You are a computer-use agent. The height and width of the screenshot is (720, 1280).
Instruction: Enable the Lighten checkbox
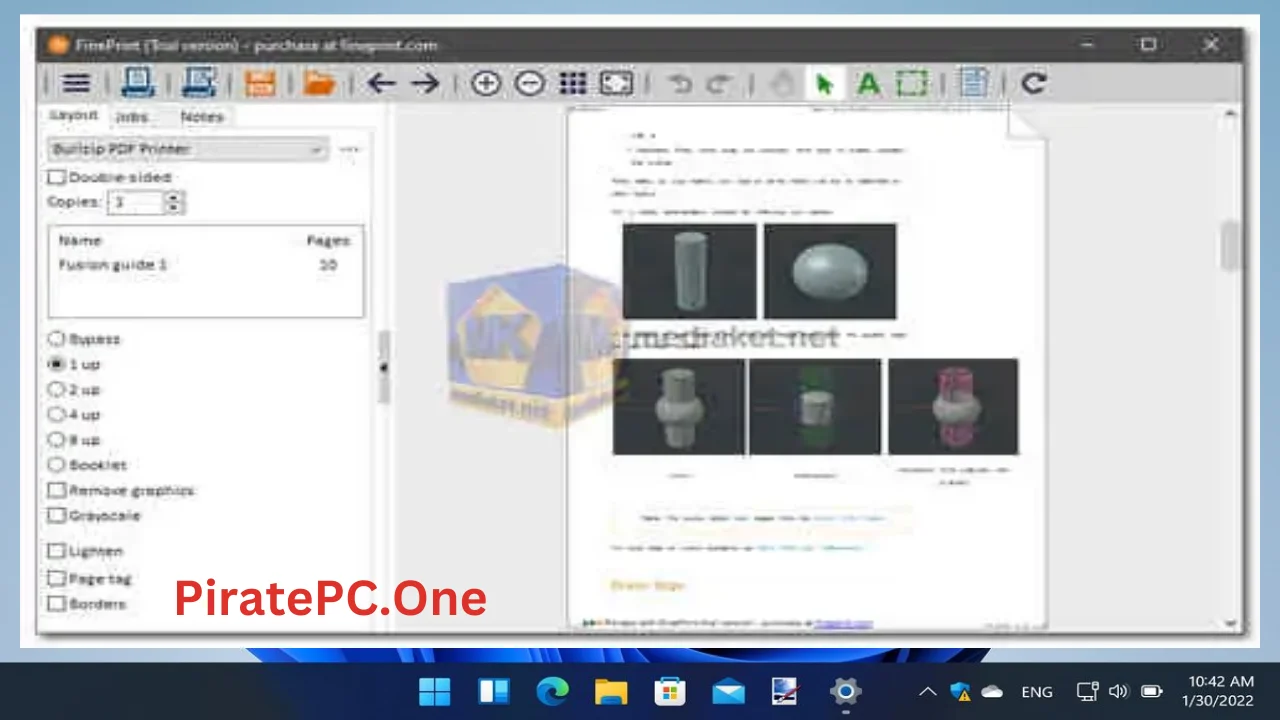(x=57, y=551)
